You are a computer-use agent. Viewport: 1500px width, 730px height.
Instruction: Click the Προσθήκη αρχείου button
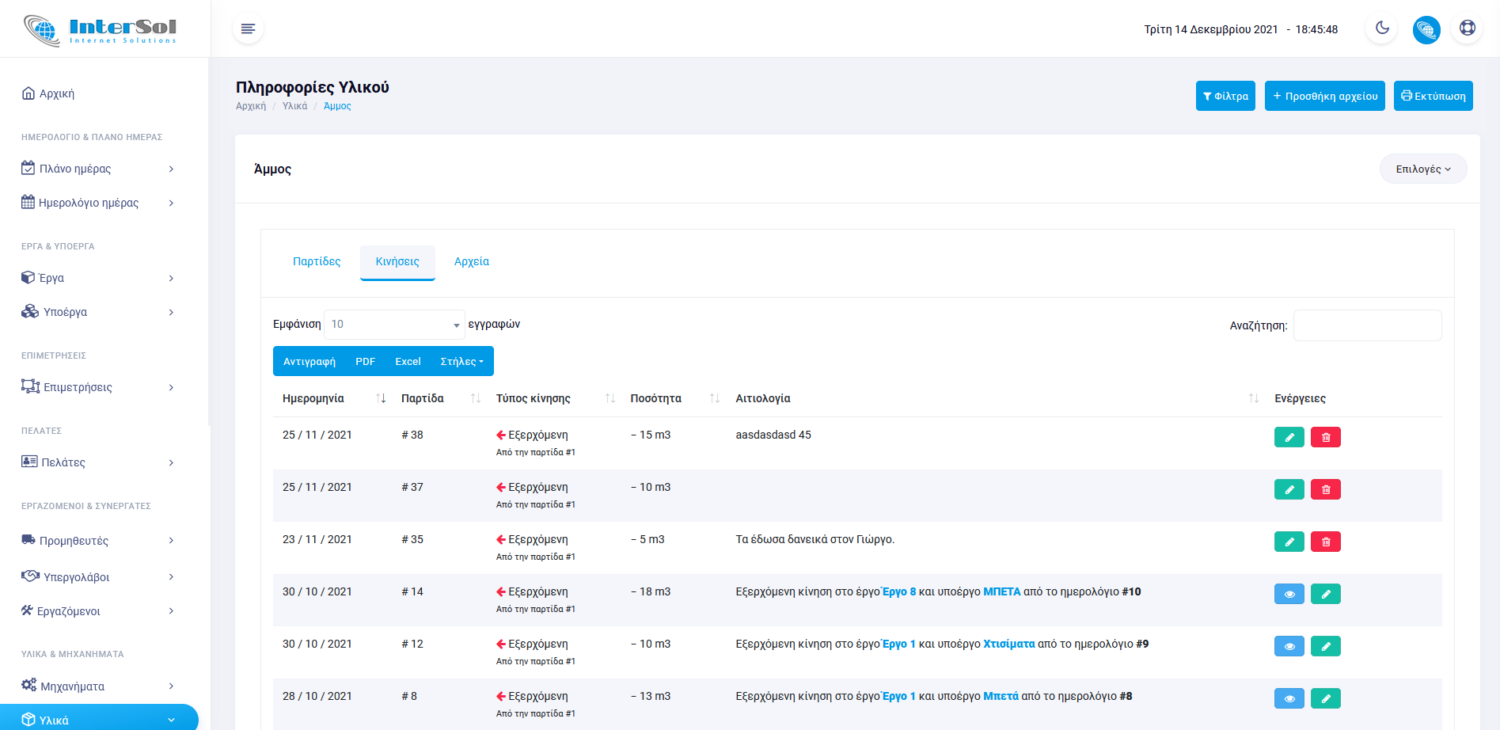pos(1324,96)
